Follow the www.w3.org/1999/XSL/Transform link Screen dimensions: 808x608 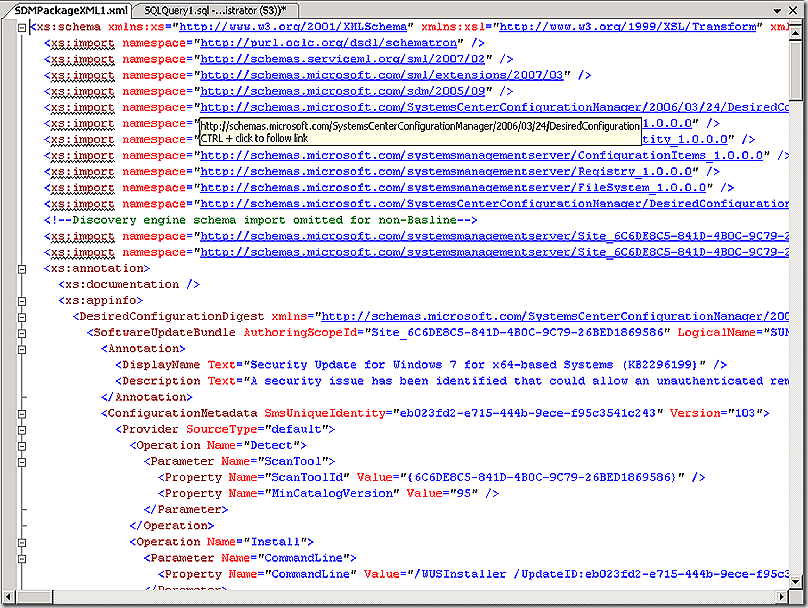(x=628, y=27)
